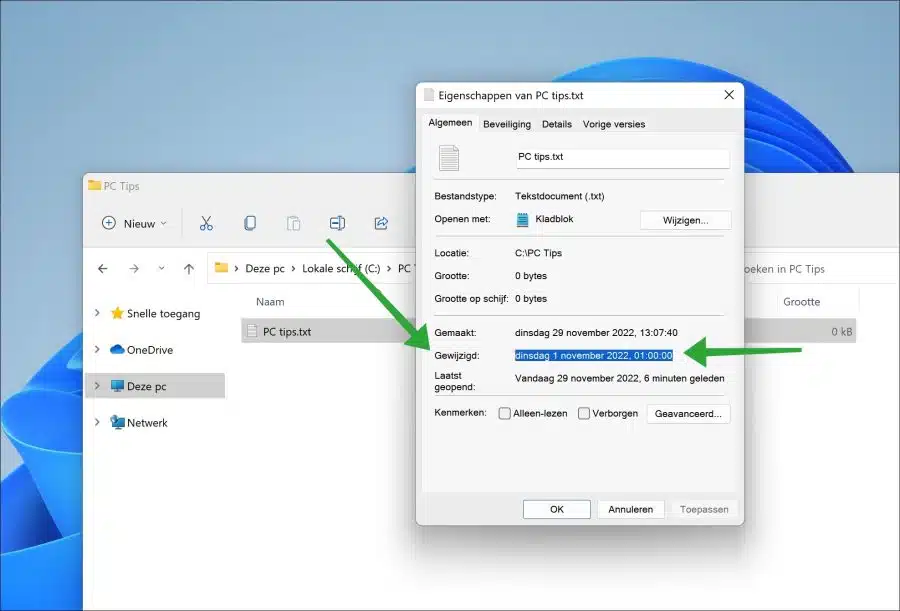Screen dimensions: 900x611
Task: Go back with the left arrow in Explorer
Action: pos(103,269)
